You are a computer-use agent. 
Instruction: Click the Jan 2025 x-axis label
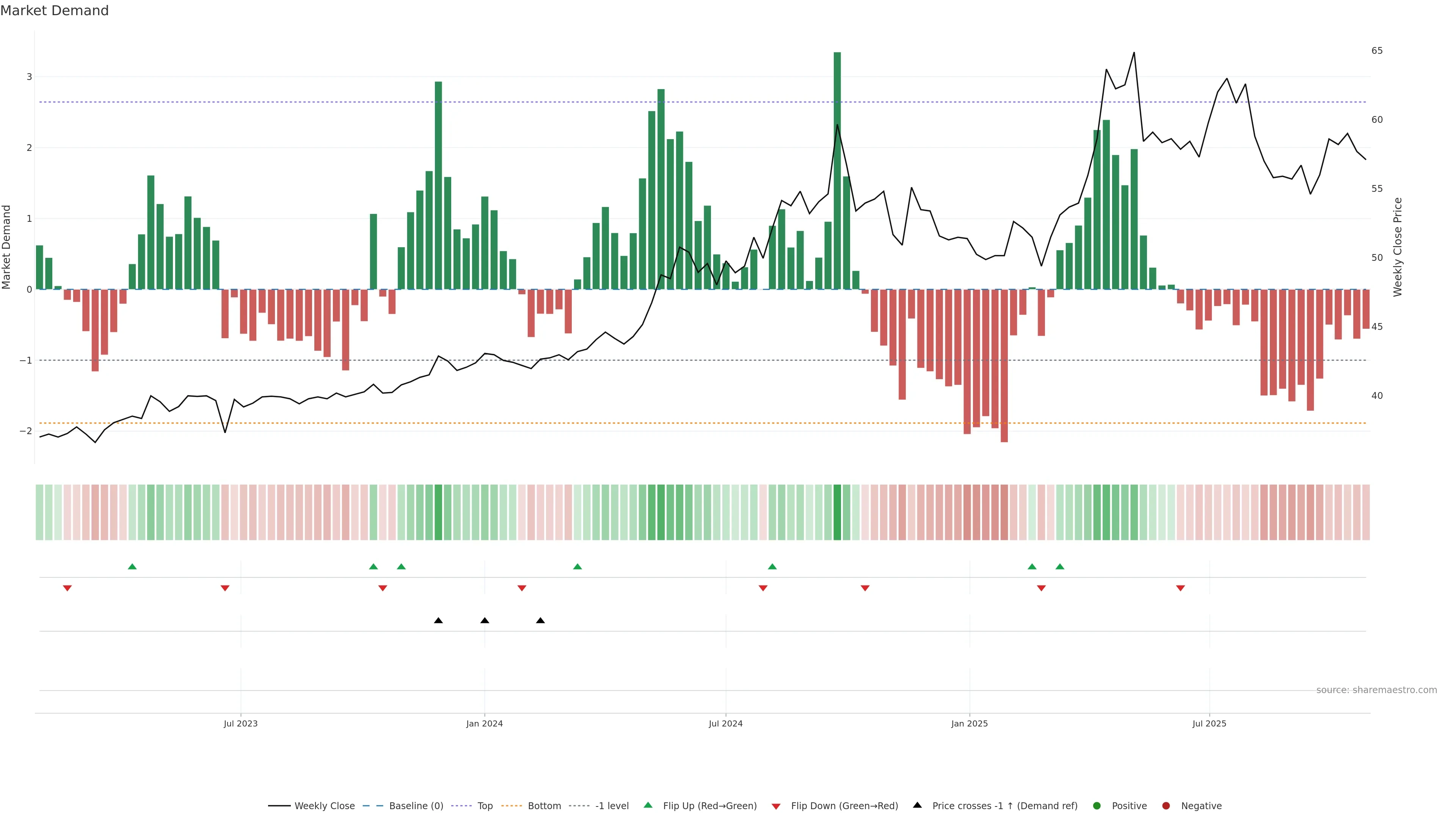[970, 723]
